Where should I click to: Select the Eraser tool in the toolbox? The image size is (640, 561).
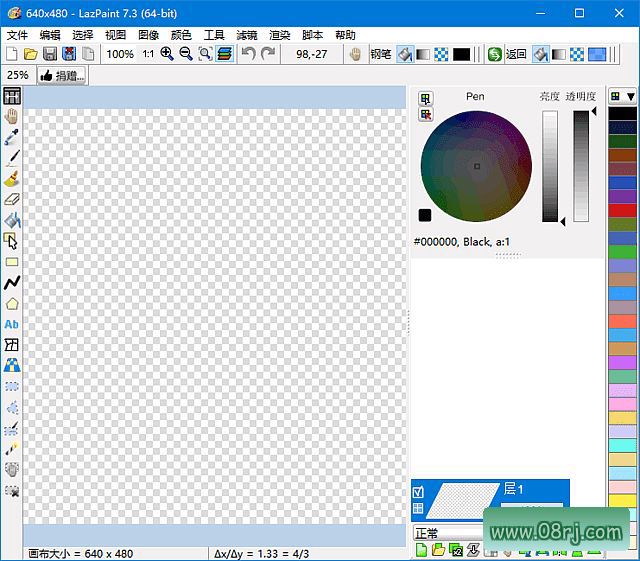(x=12, y=199)
